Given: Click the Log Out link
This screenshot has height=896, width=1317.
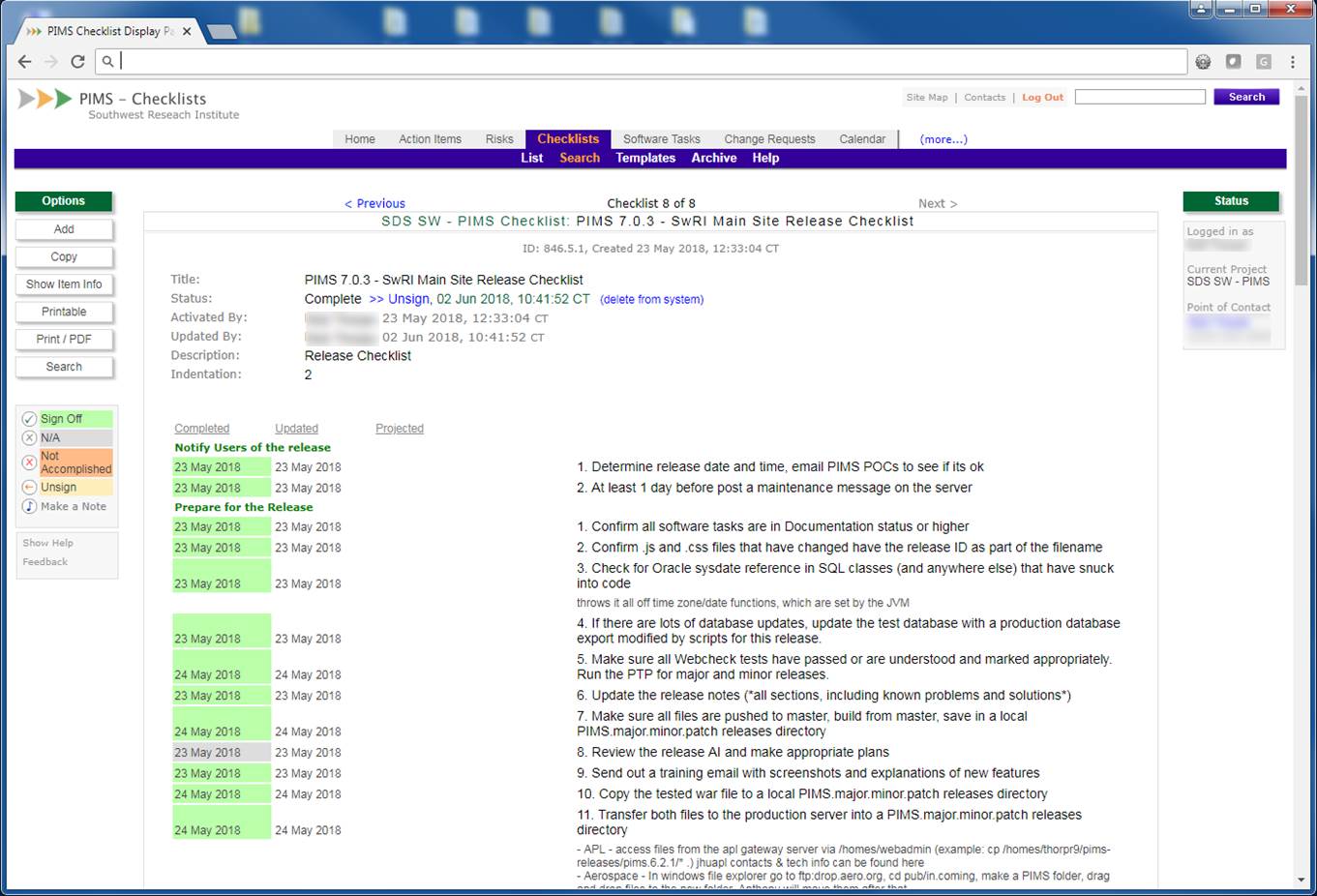Looking at the screenshot, I should 1042,98.
